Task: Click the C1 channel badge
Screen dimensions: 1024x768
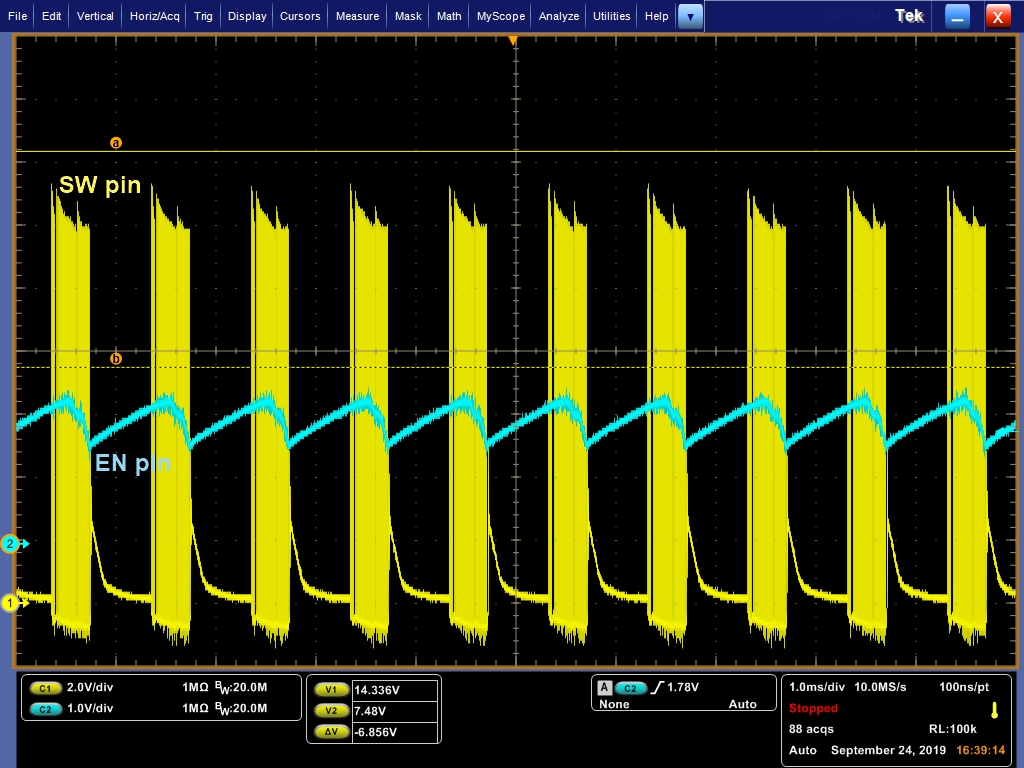Action: 45,688
